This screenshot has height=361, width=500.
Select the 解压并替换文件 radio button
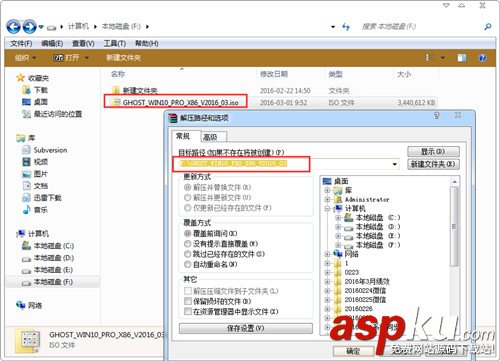click(x=188, y=187)
